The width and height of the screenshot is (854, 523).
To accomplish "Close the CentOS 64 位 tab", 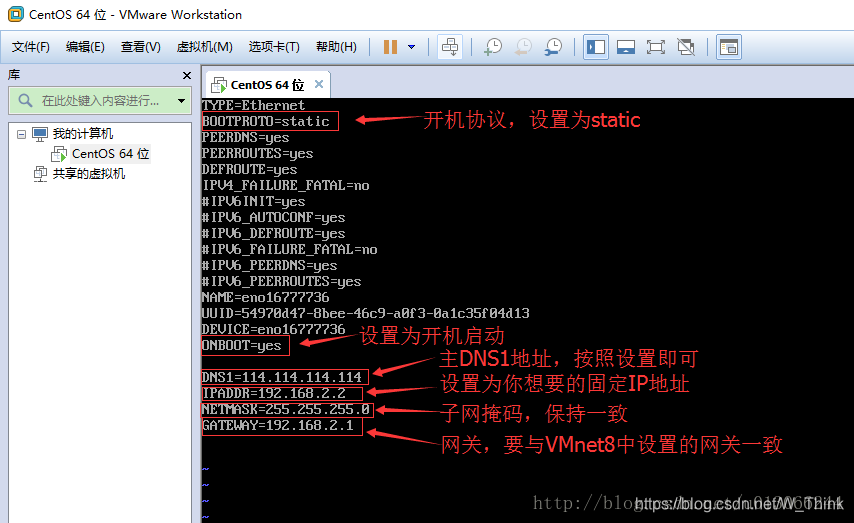I will 319,84.
